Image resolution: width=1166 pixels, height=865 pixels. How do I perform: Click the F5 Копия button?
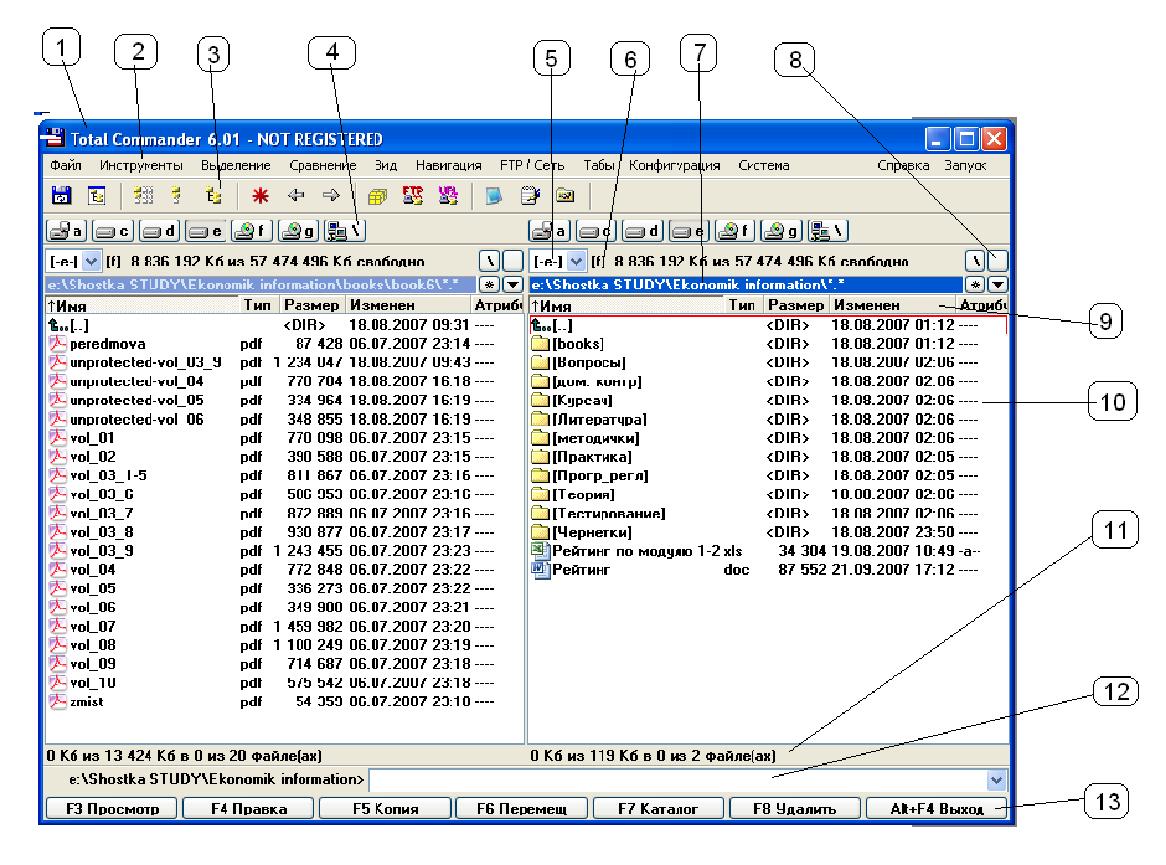point(385,808)
